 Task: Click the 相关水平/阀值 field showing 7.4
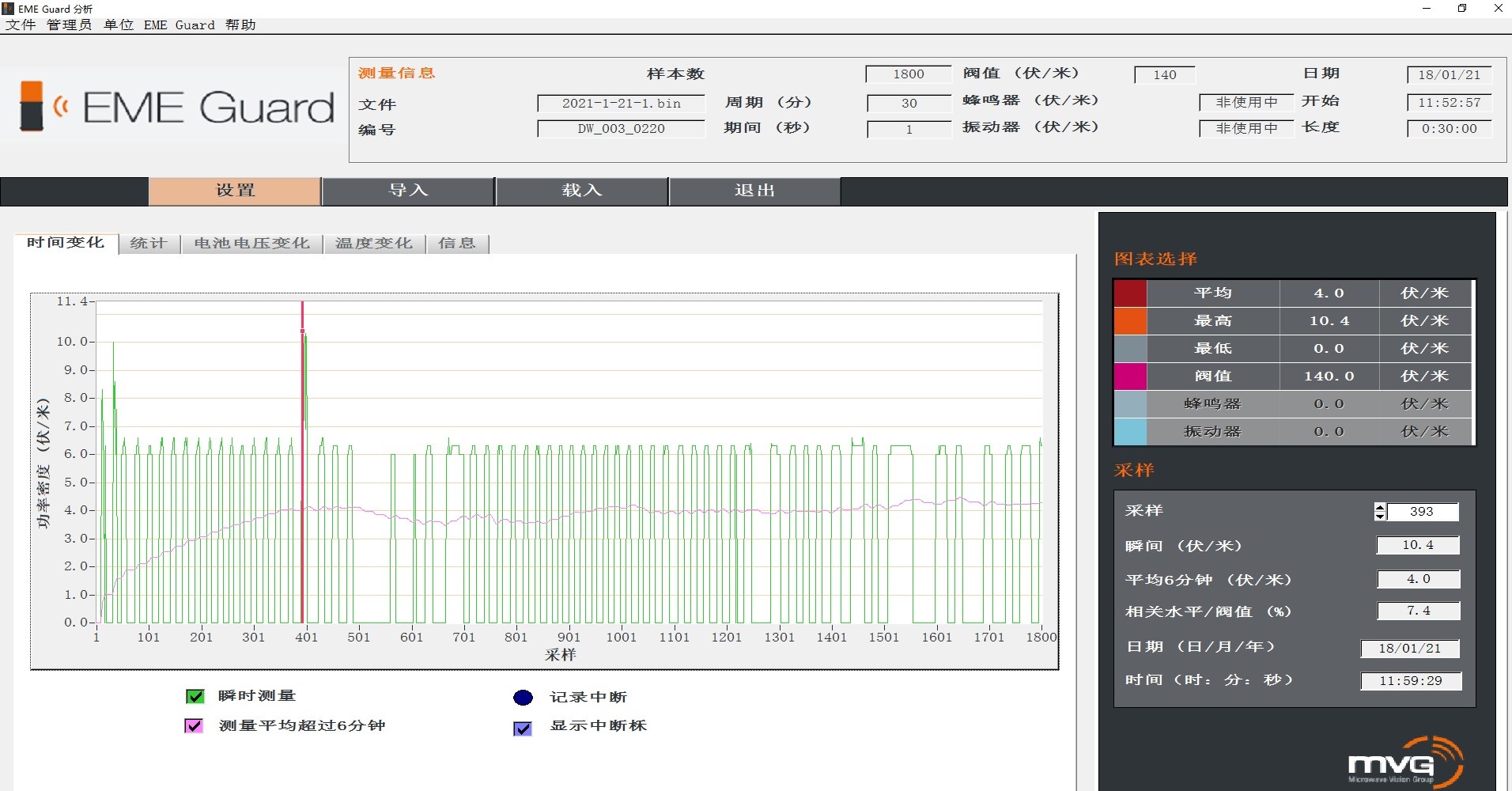tap(1418, 611)
